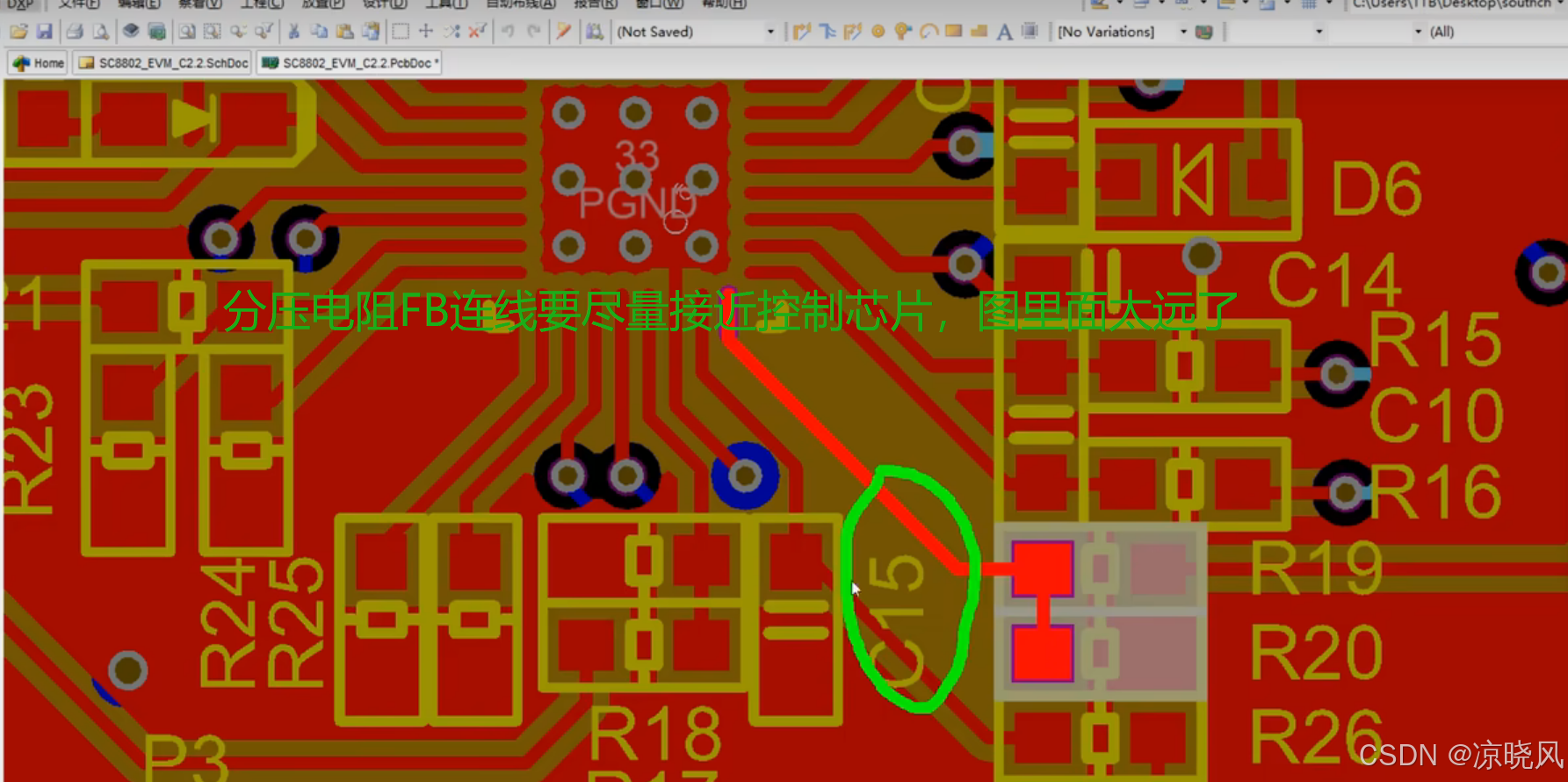Paste from clipboard using the toolbar icon
The width and height of the screenshot is (1568, 782).
pyautogui.click(x=345, y=32)
